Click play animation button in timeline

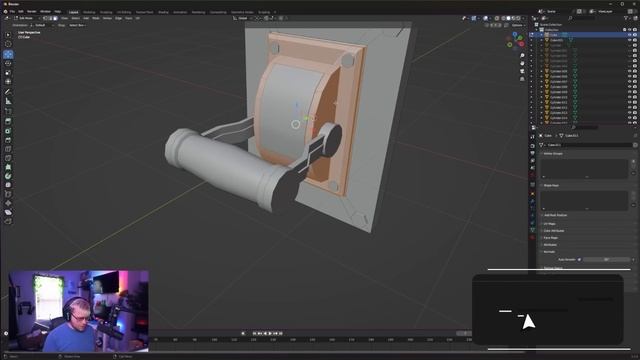point(270,333)
